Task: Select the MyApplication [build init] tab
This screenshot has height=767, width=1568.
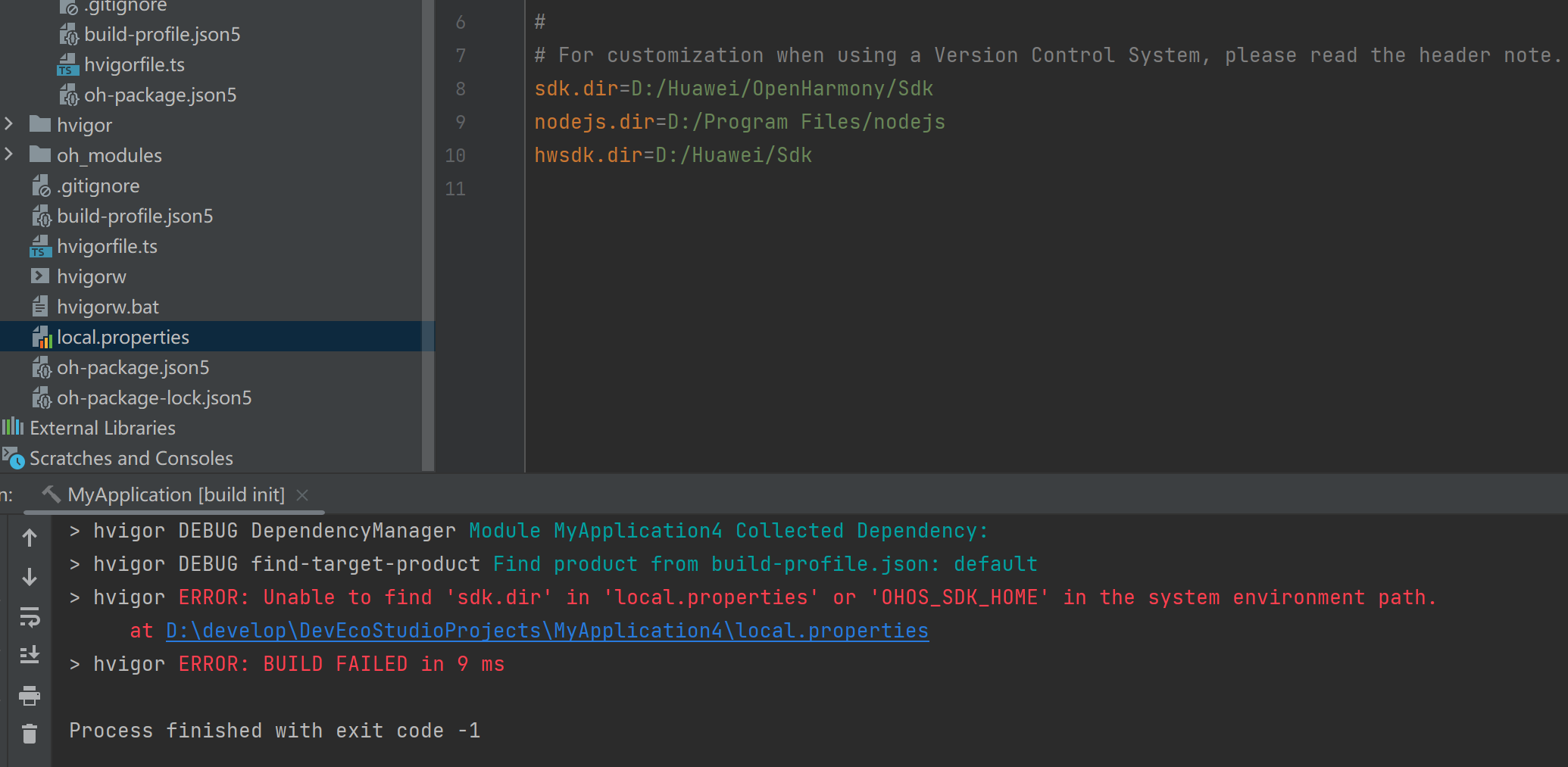Action: tap(174, 494)
